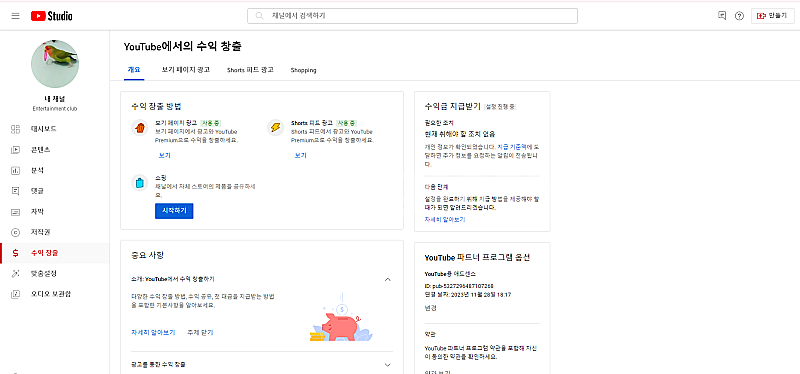800x374 pixels.
Task: Click 자세히 알아보기 link beside 주제 닫기
Action: coord(153,332)
